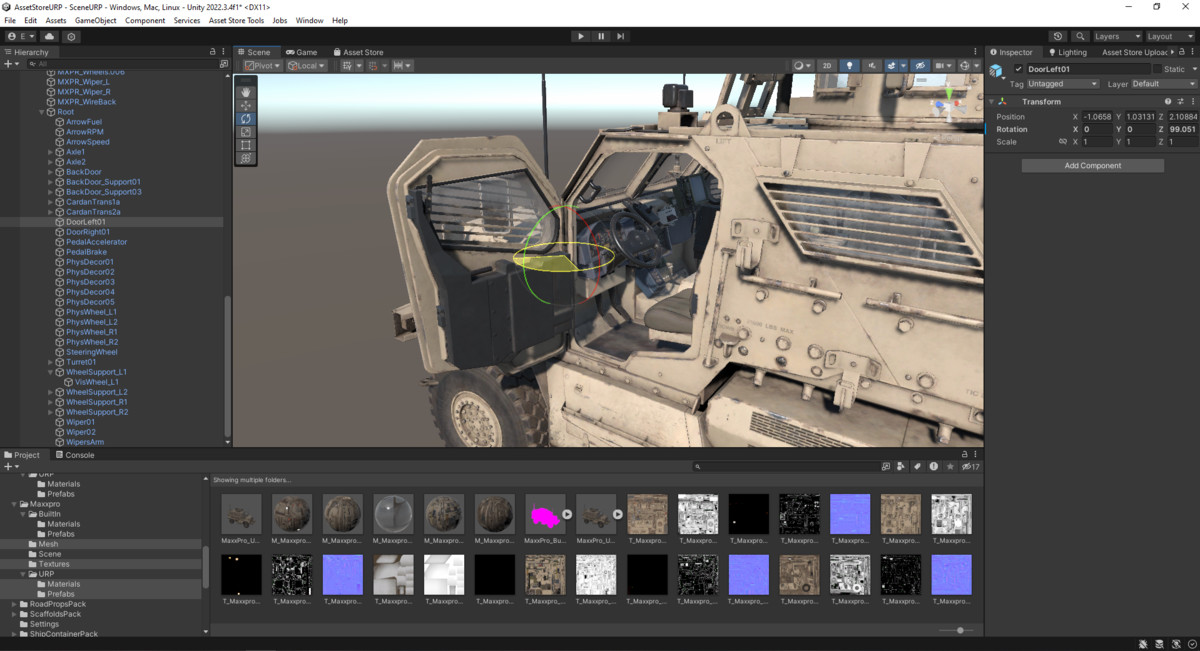Adjust the Project thumbnail size slider
This screenshot has width=1200, height=651.
point(958,630)
